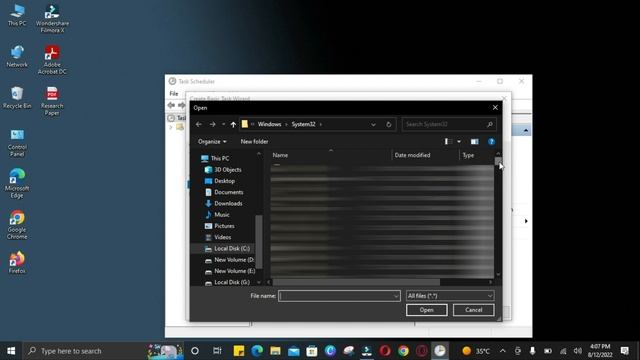Viewport: 640px width, 360px height.
Task: Show the preview pane in Open dialog
Action: [474, 142]
